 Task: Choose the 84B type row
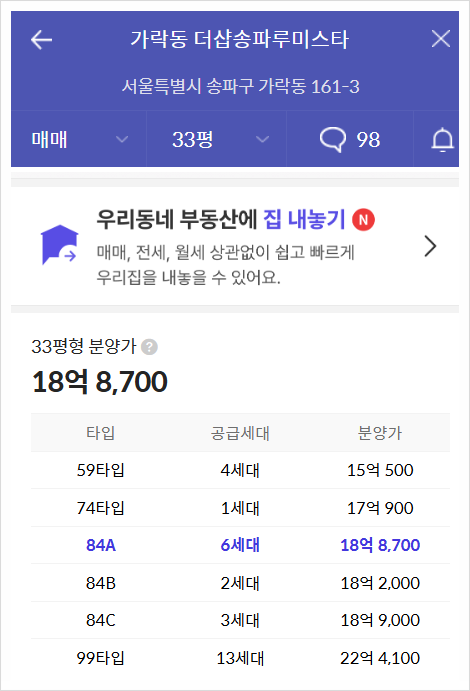241,583
